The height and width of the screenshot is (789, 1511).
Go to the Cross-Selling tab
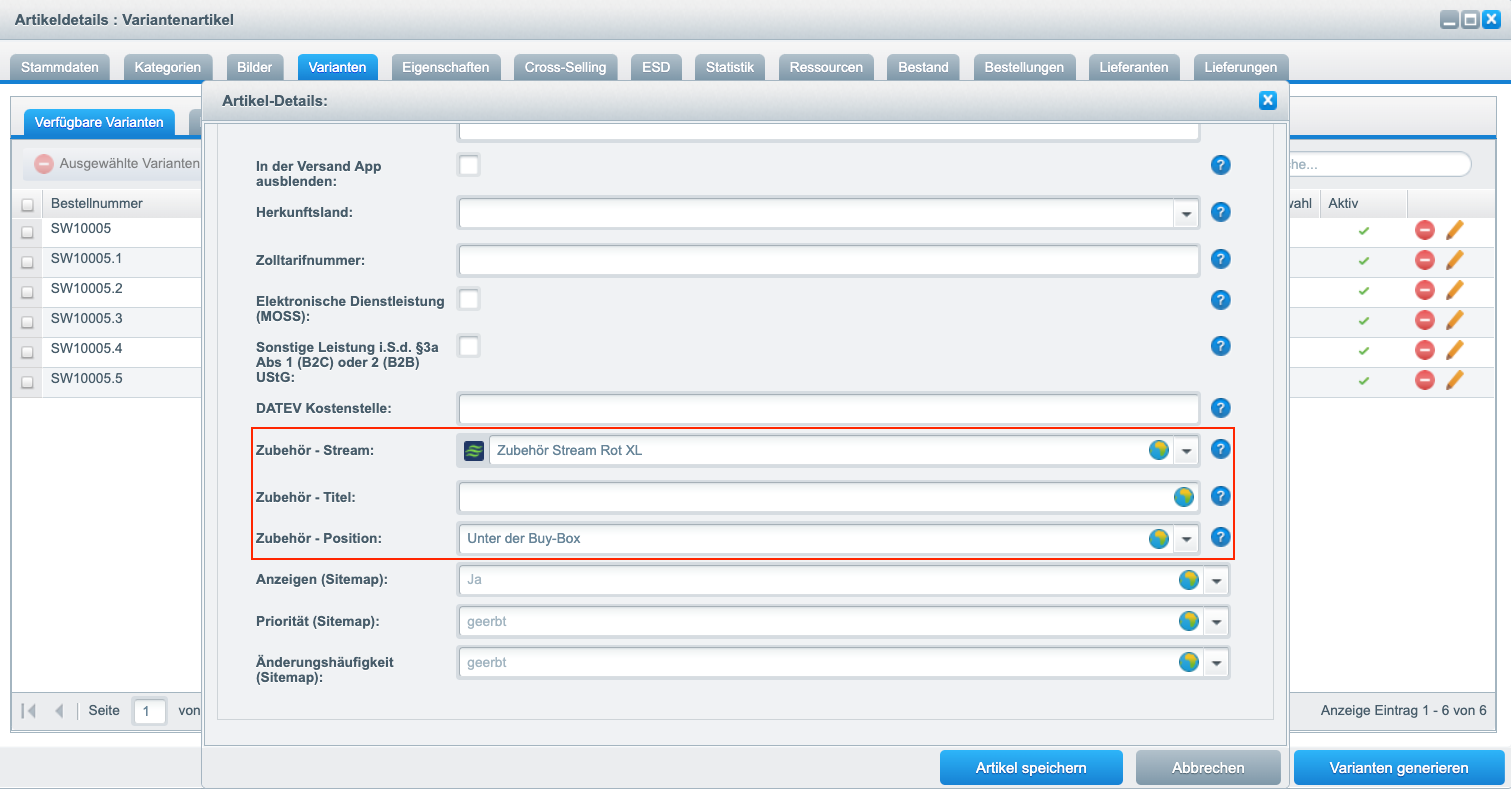(565, 67)
